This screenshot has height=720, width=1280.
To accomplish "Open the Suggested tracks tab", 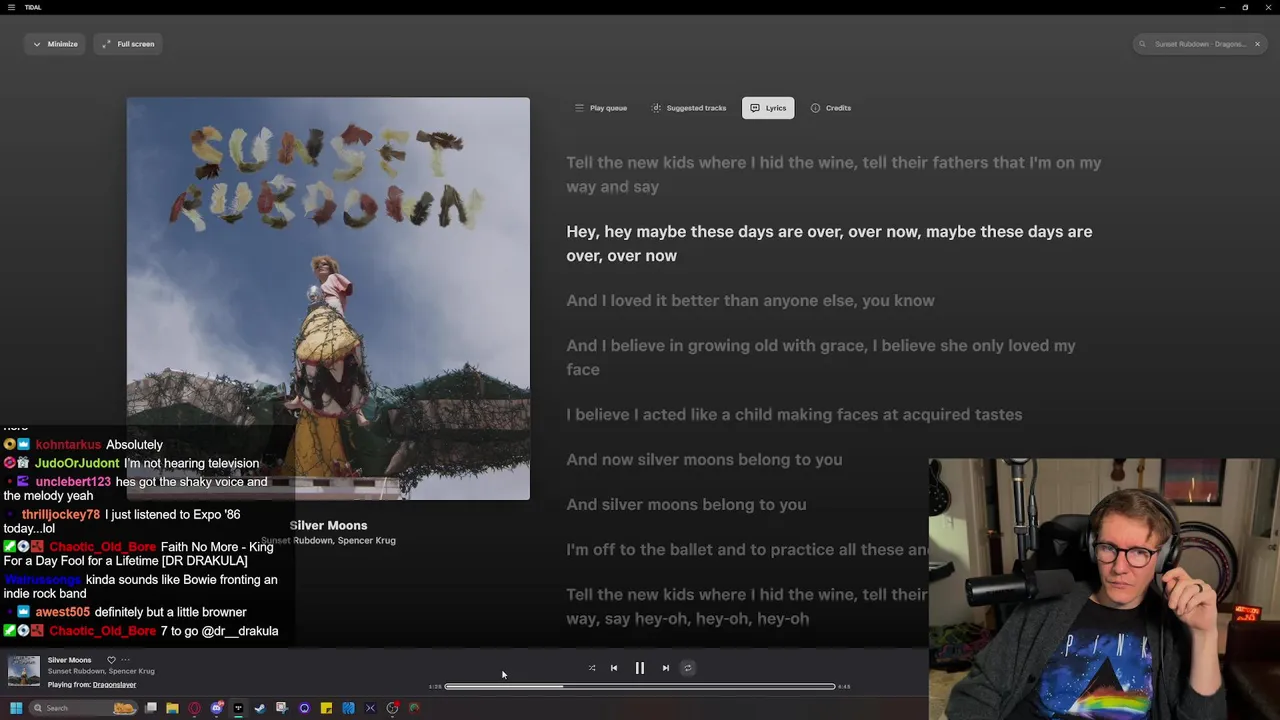I will click(689, 108).
